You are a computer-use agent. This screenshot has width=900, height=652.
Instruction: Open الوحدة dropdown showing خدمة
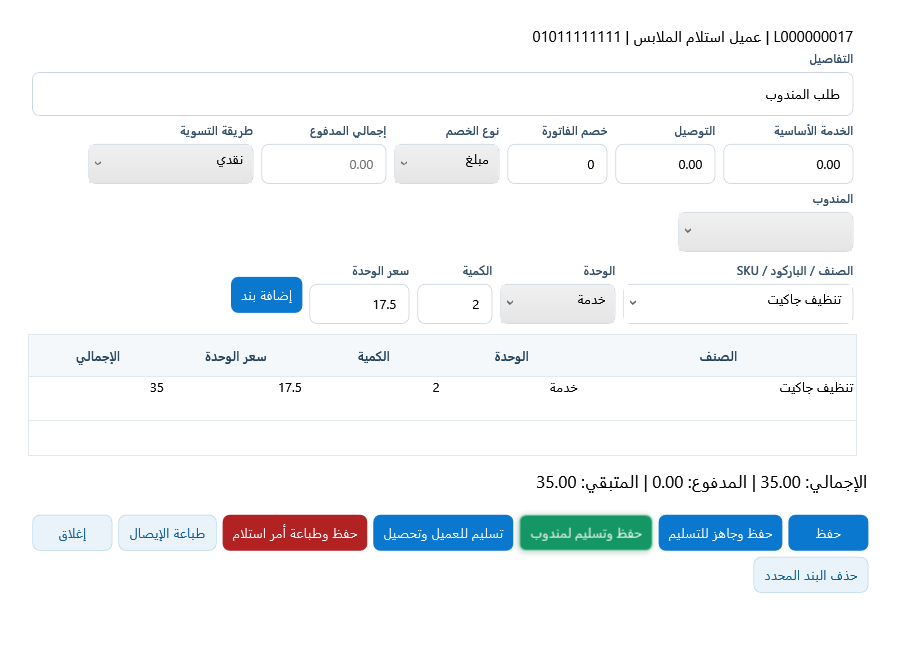pos(558,304)
